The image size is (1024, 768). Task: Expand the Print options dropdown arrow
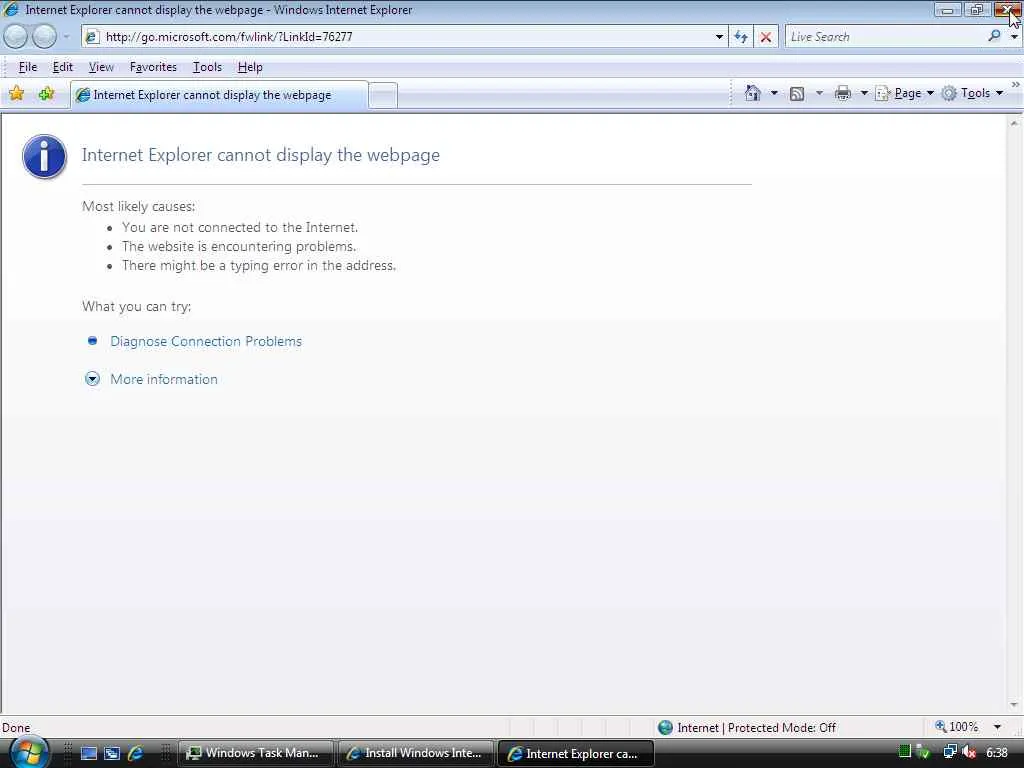point(863,93)
